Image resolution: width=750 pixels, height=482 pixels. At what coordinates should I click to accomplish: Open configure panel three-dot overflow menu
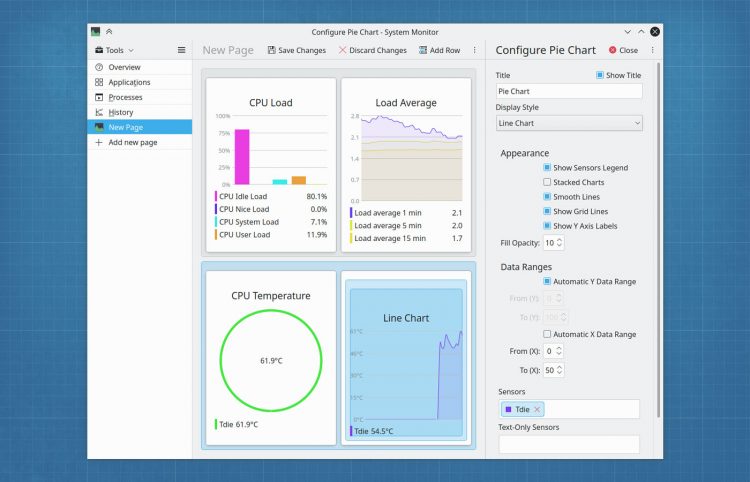652,50
